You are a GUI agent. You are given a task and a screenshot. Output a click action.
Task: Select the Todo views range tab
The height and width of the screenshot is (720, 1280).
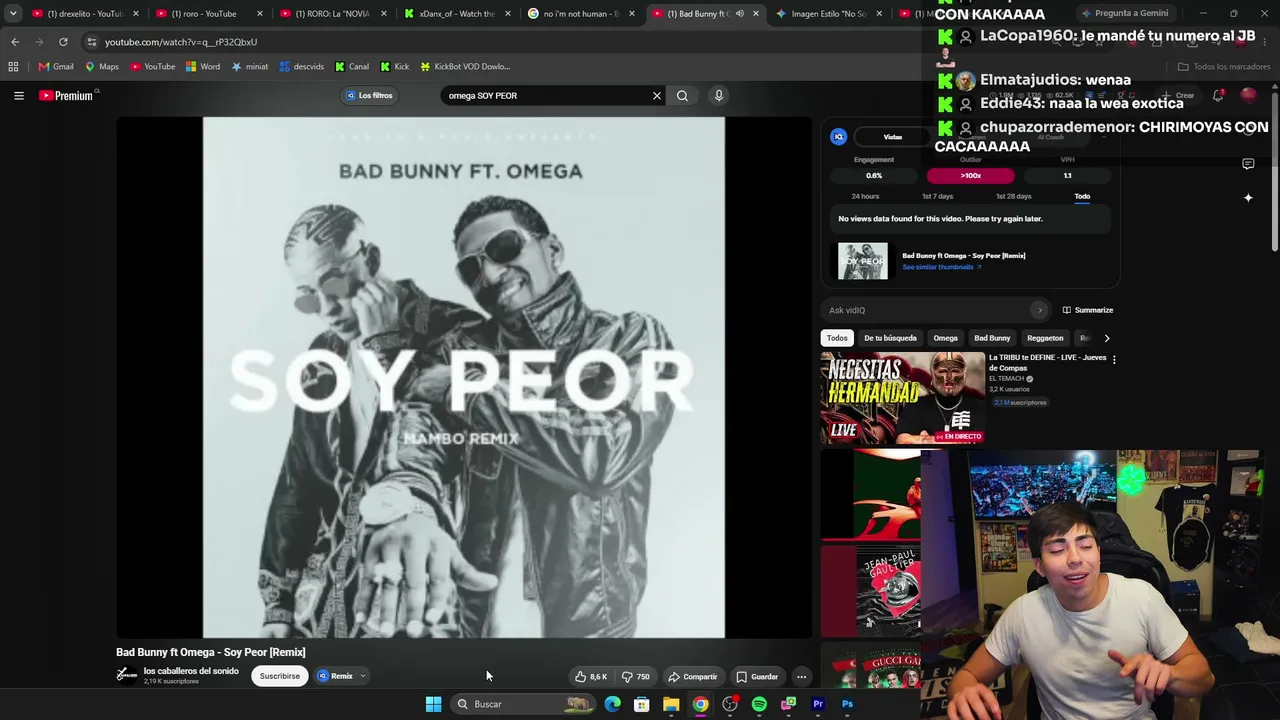tap(1082, 196)
